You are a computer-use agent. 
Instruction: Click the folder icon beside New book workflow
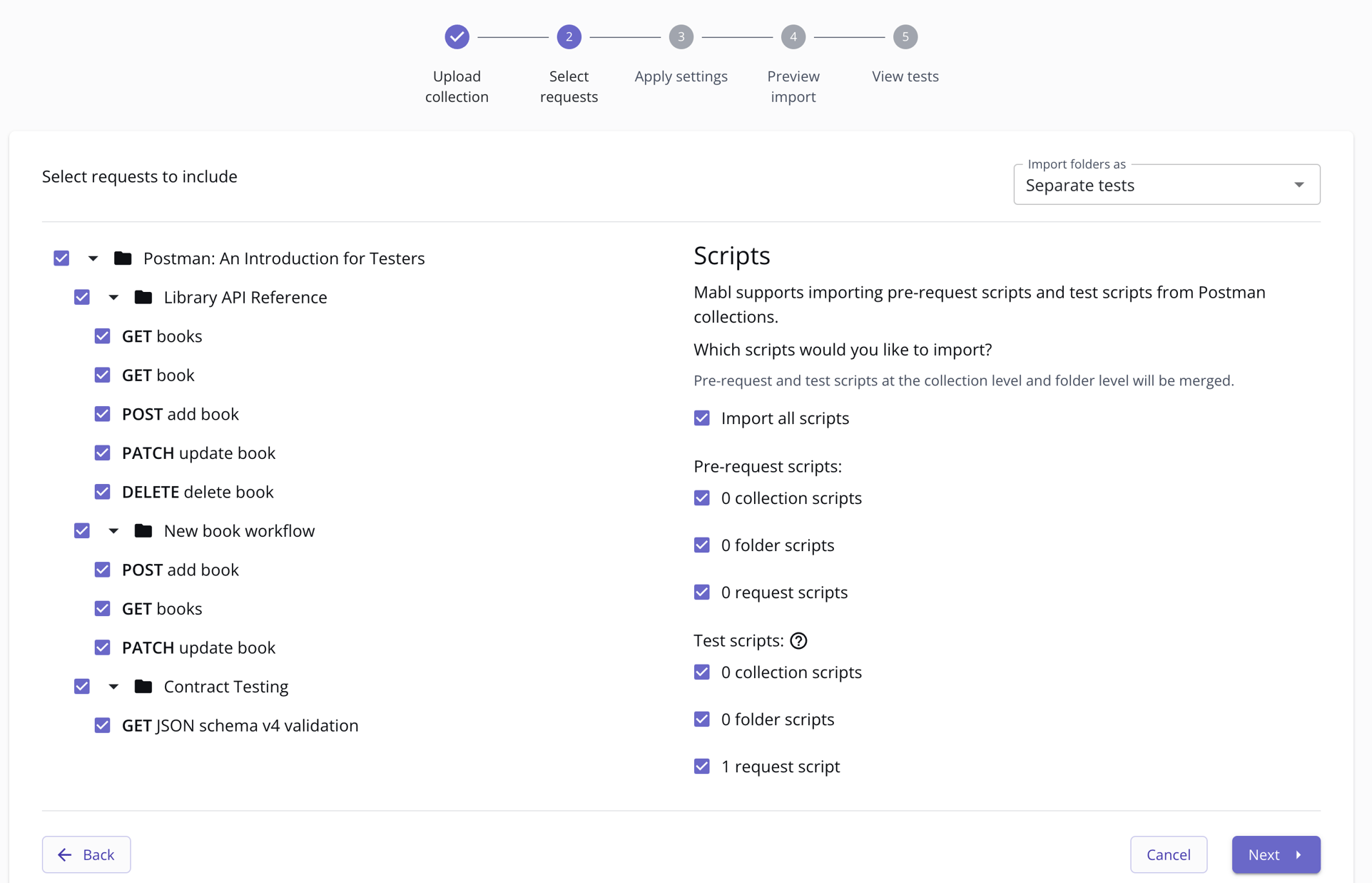[x=143, y=530]
